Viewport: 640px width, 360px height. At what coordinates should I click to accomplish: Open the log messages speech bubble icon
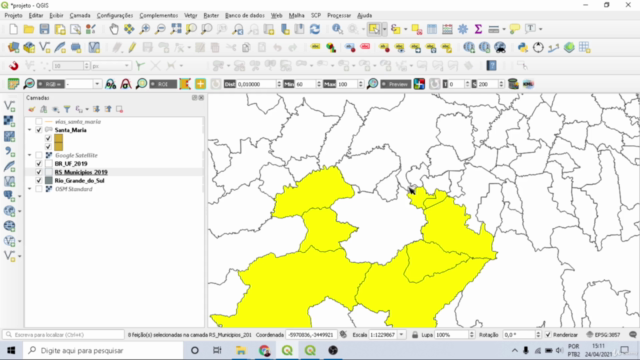pos(633,334)
